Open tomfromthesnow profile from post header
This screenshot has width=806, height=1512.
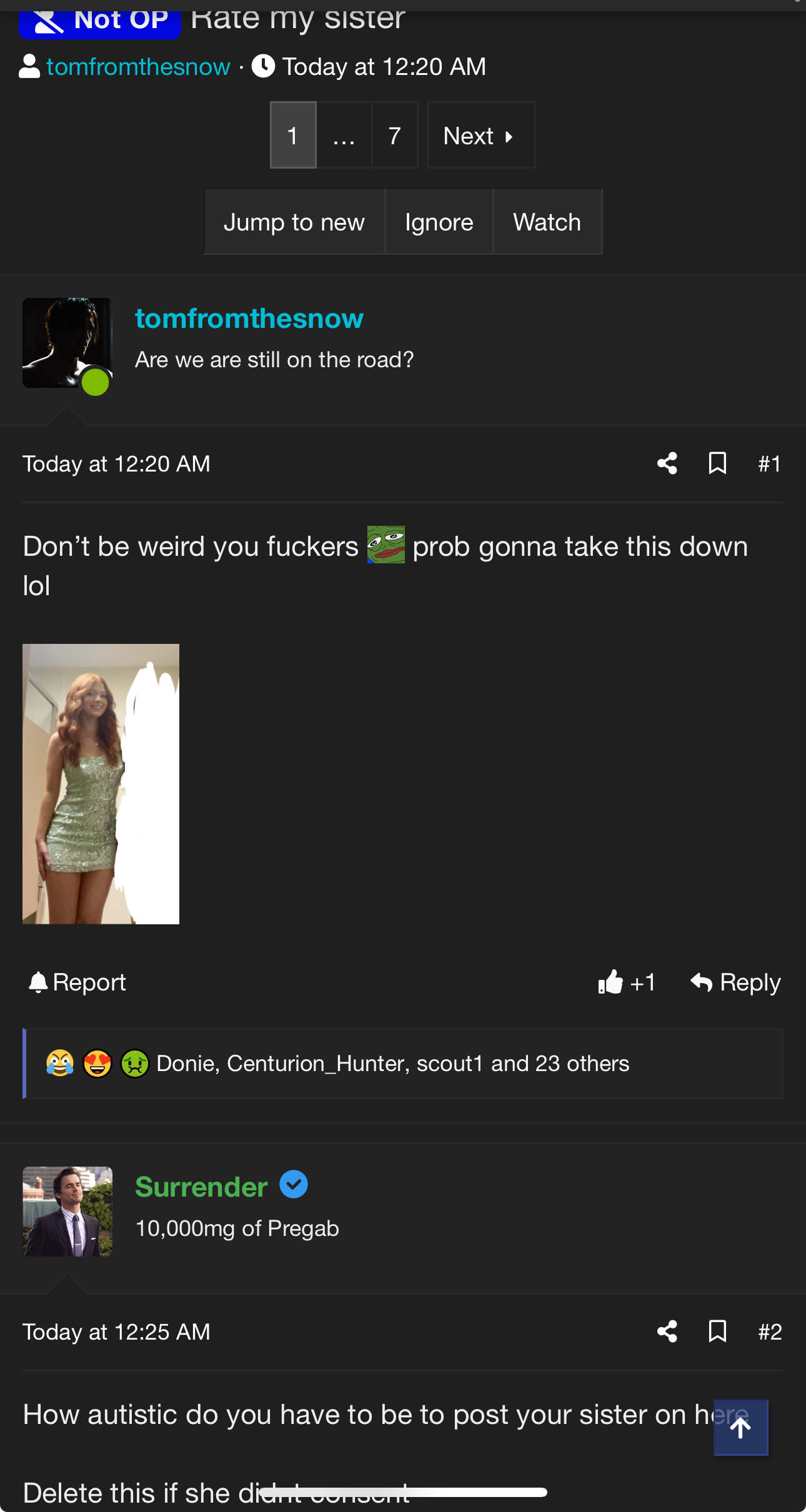[249, 319]
